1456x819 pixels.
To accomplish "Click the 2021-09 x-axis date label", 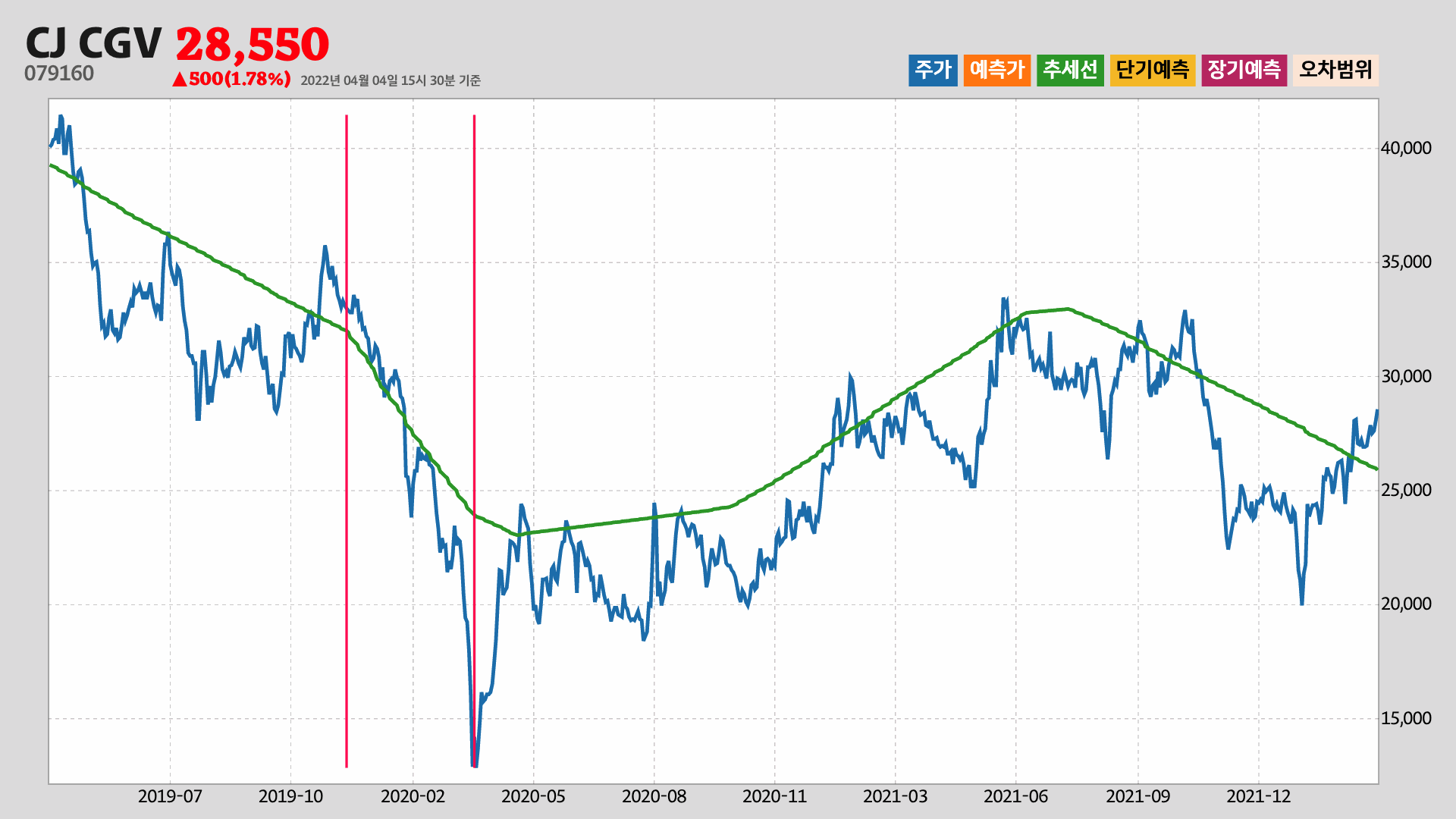I will coord(1137,797).
